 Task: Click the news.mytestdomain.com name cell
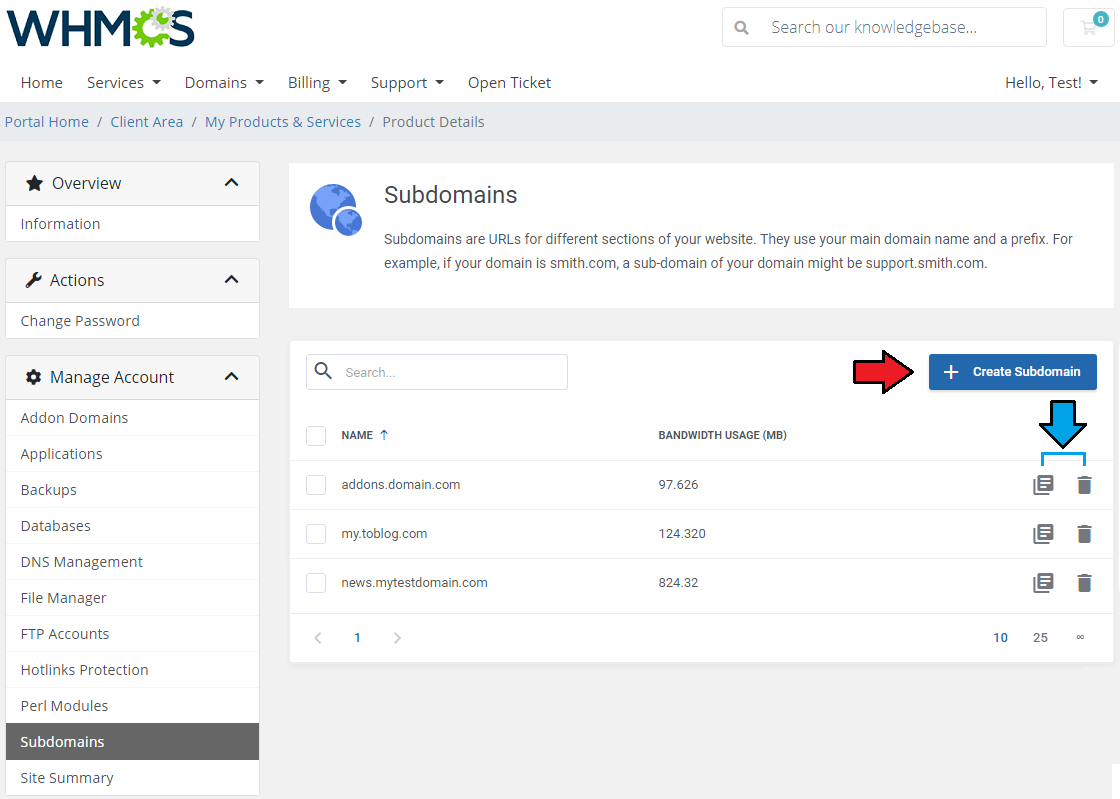[x=414, y=583]
